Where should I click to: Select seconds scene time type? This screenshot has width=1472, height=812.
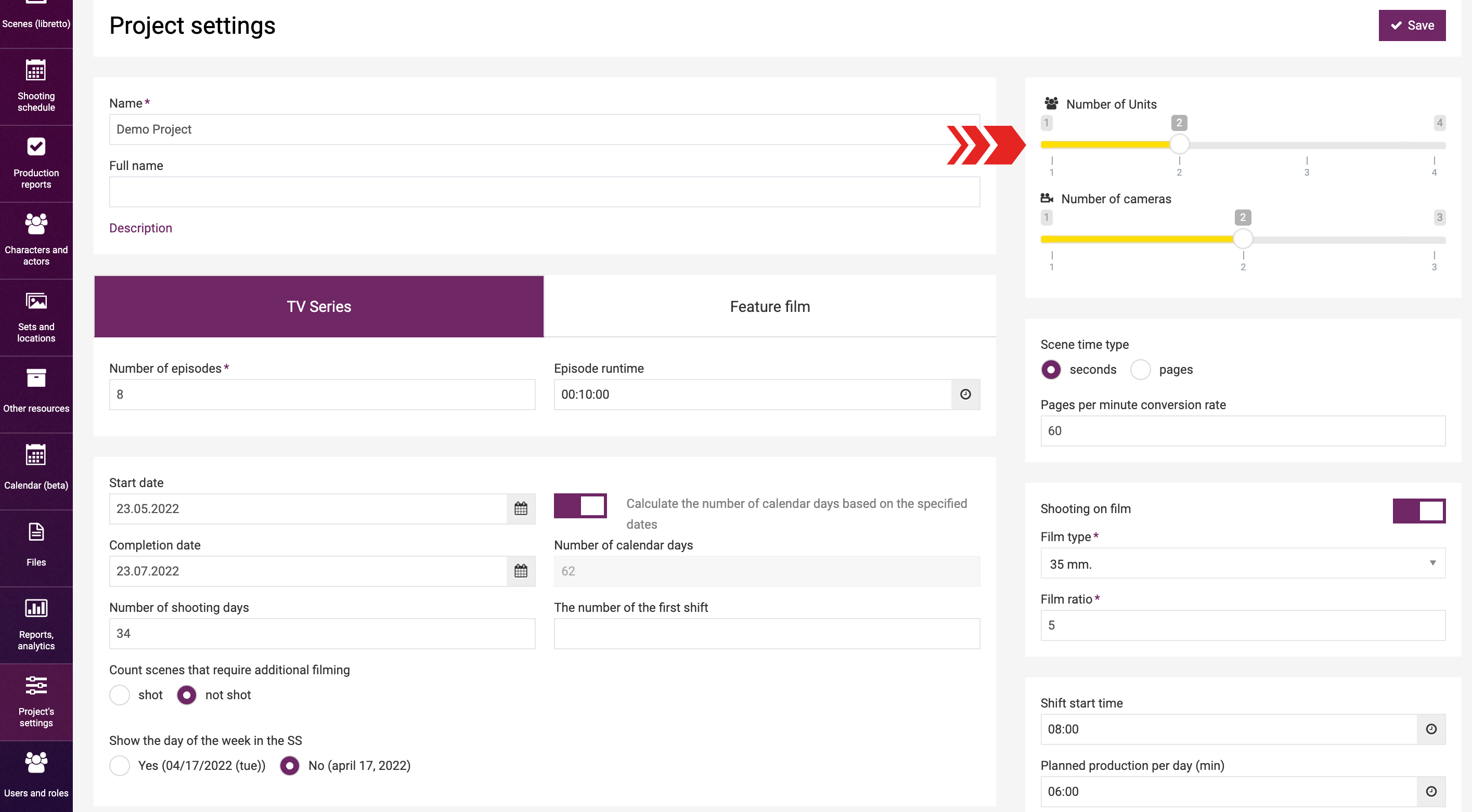[x=1051, y=370]
